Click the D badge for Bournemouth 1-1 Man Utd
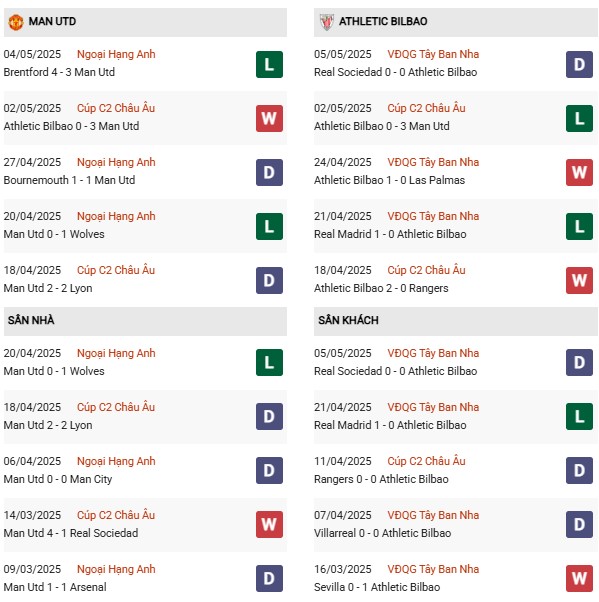The width and height of the screenshot is (599, 602). pos(269,172)
